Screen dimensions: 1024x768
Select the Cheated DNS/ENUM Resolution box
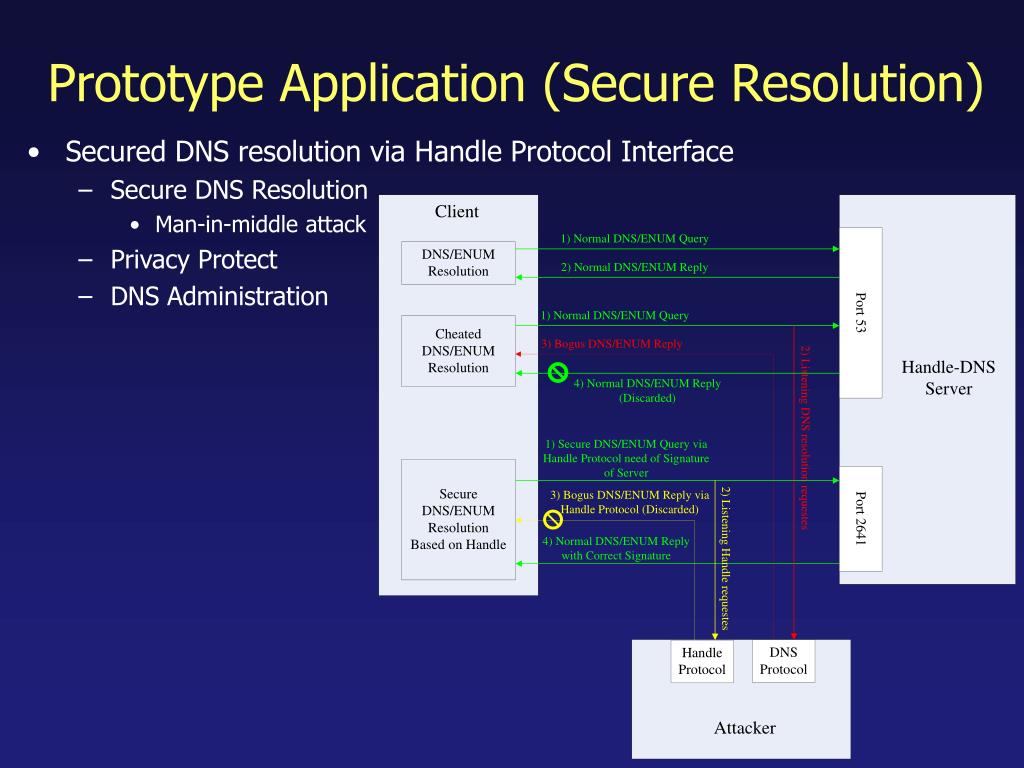(x=458, y=351)
